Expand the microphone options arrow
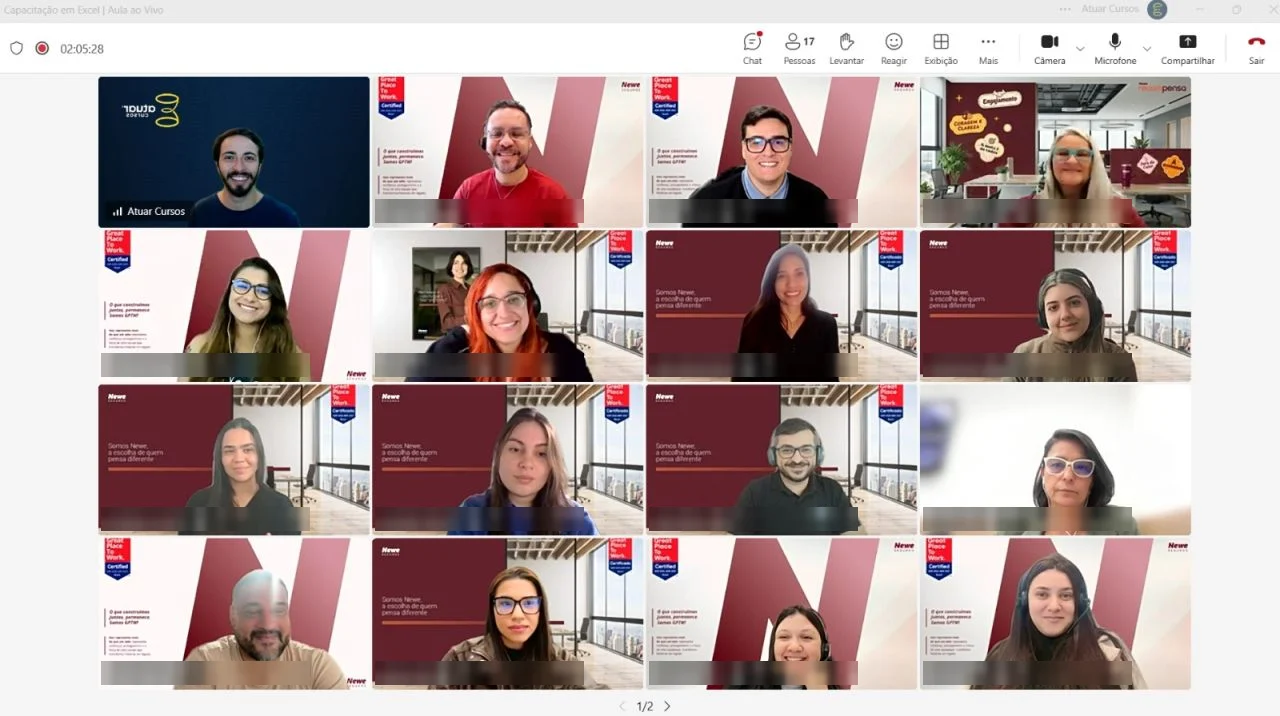Viewport: 1280px width, 716px height. click(x=1147, y=48)
